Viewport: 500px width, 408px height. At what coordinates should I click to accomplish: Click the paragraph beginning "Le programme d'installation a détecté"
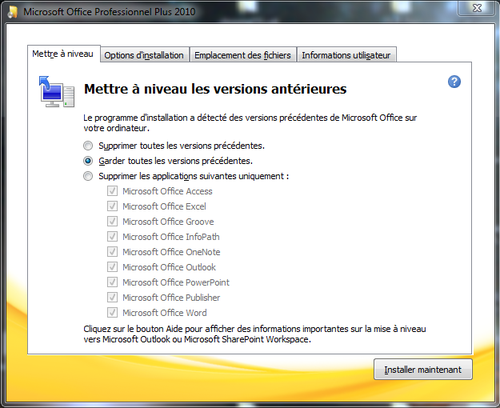[250, 123]
